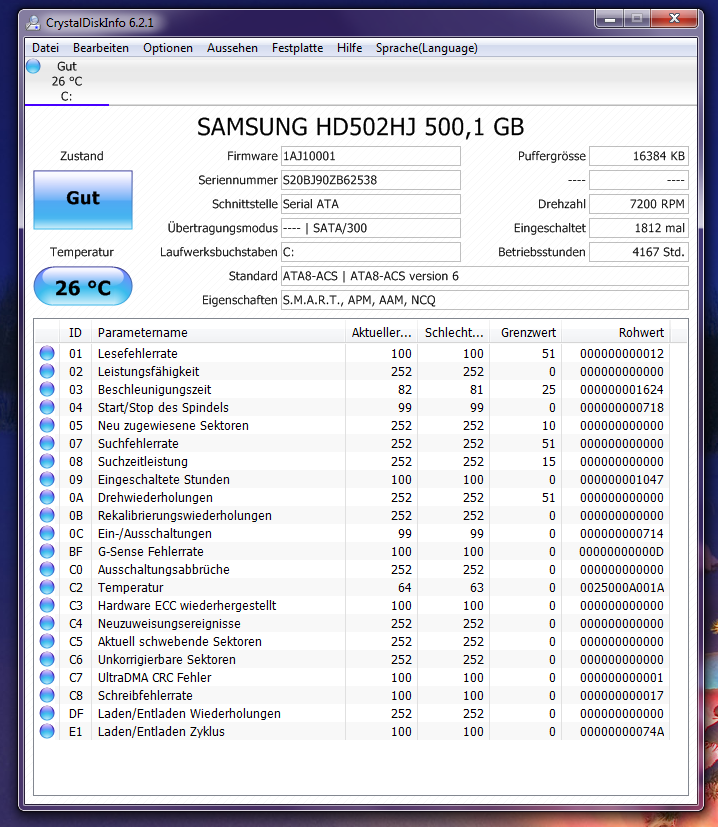The width and height of the screenshot is (718, 827).
Task: Click the Schnittstelle field Serial ATA
Action: tap(370, 204)
